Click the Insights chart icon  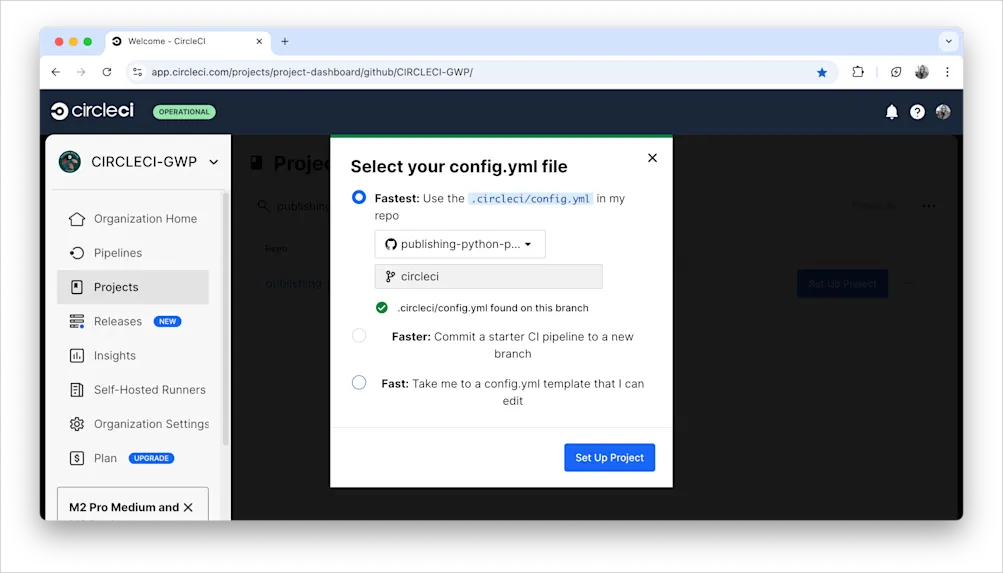tap(77, 356)
